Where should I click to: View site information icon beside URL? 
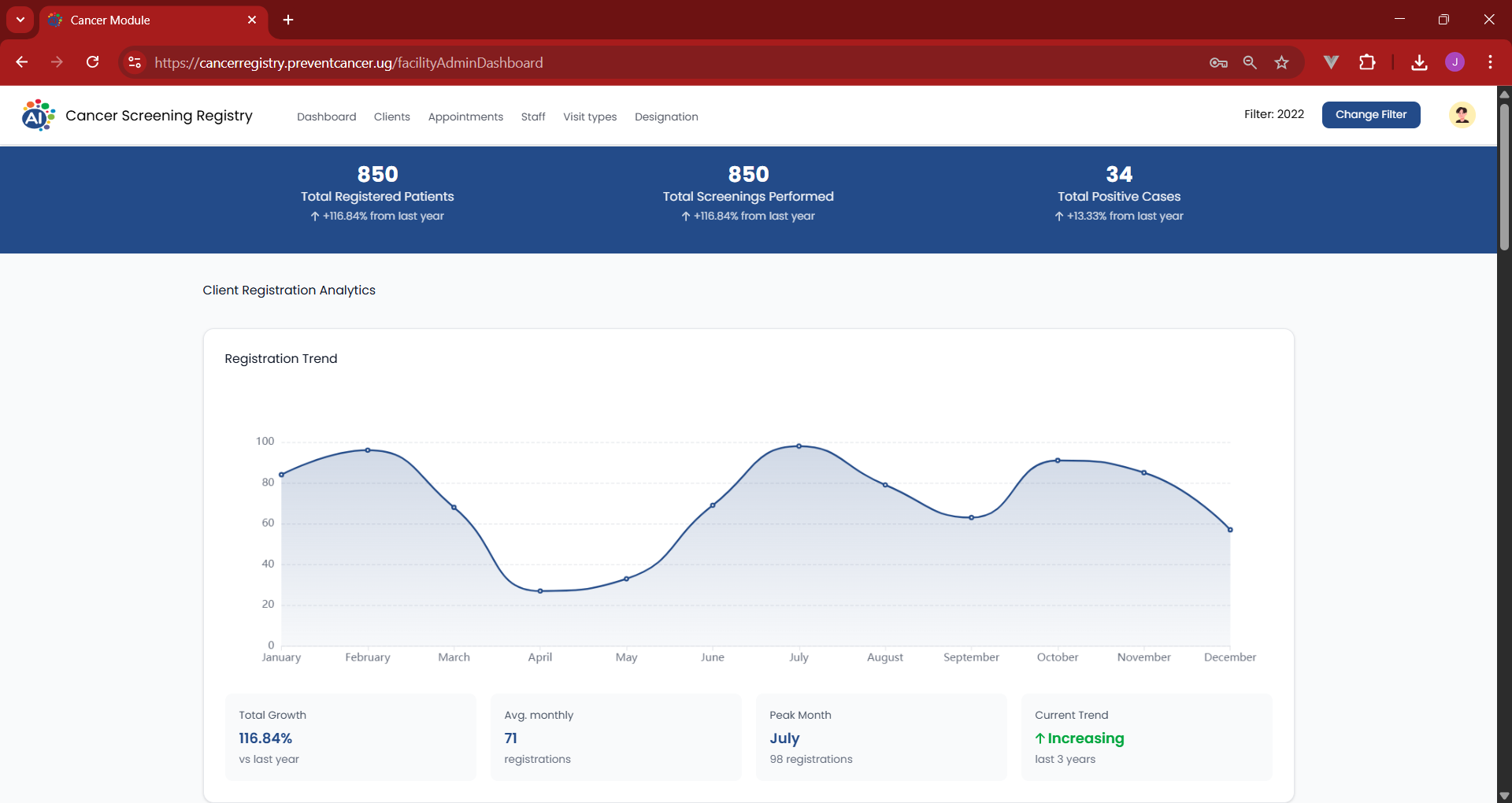click(x=135, y=62)
